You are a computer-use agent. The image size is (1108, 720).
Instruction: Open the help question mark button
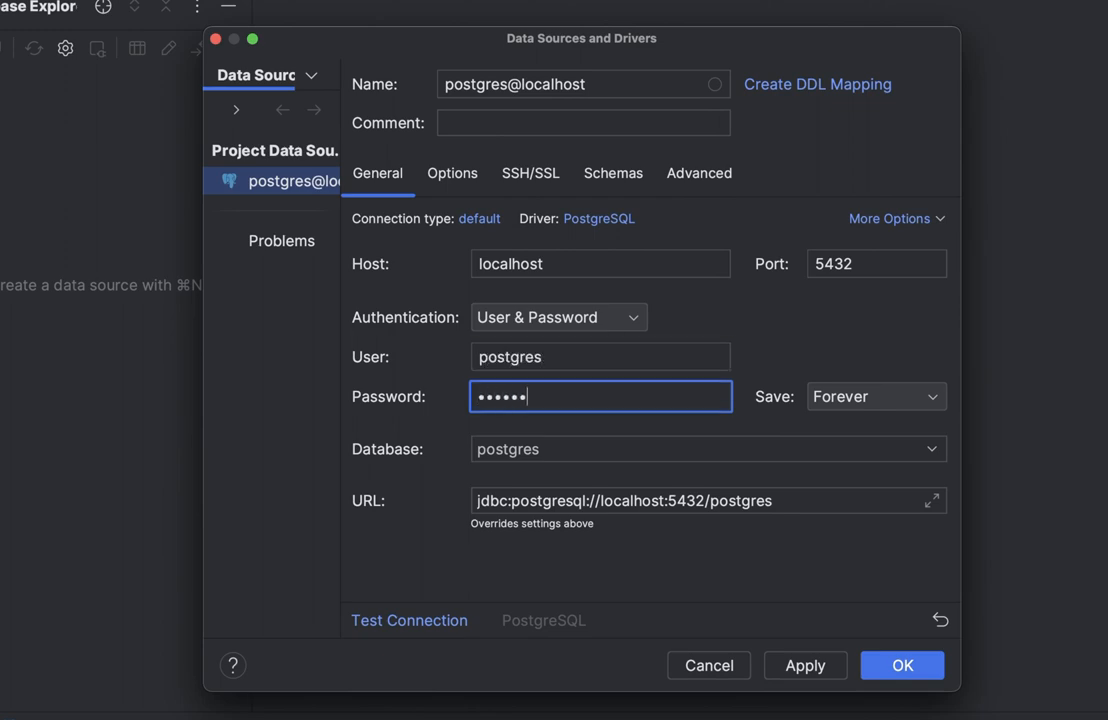tap(233, 665)
